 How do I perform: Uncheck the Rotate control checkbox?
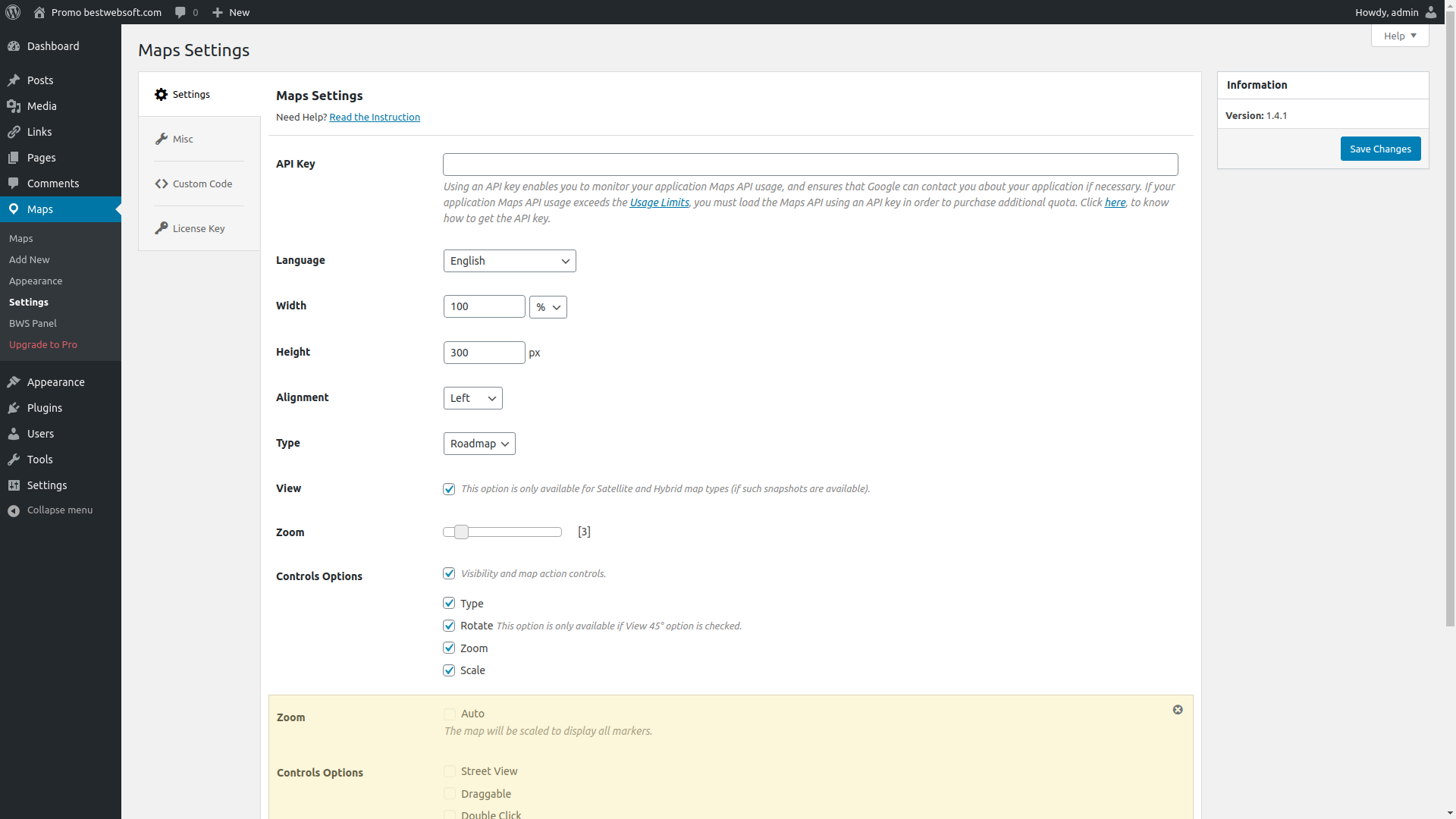(x=449, y=626)
